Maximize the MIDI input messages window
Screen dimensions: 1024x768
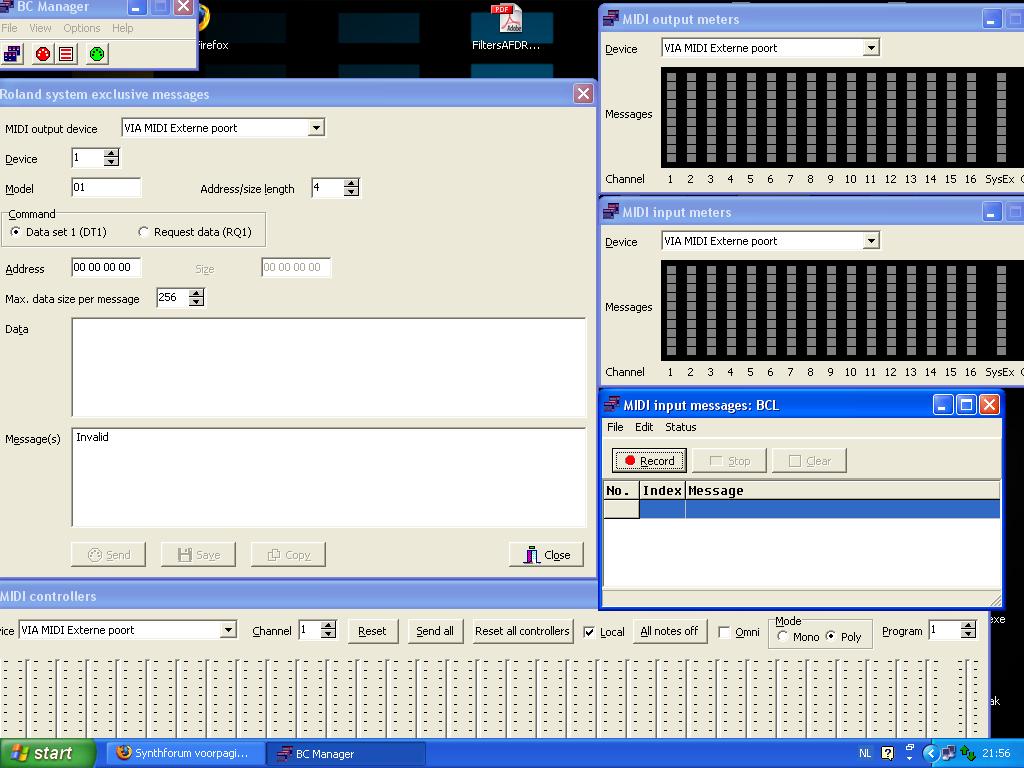coord(966,405)
